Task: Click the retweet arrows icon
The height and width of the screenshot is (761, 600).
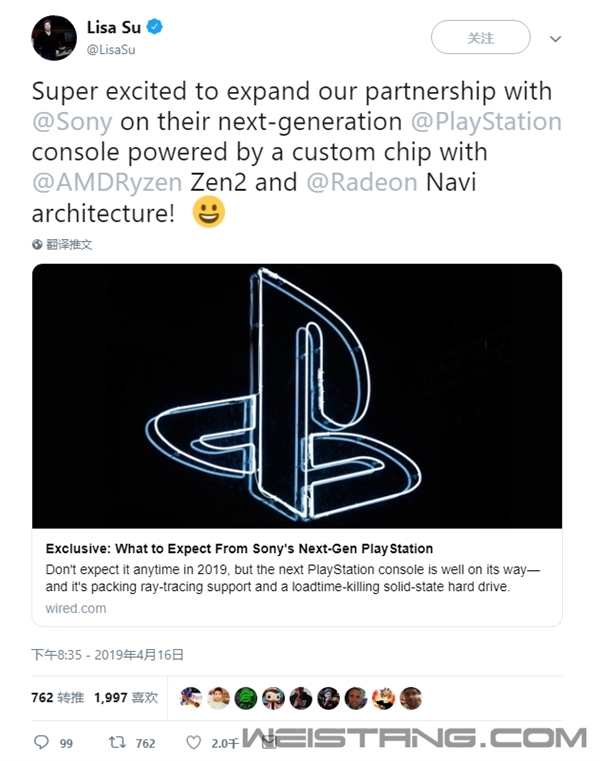Action: coord(117,742)
